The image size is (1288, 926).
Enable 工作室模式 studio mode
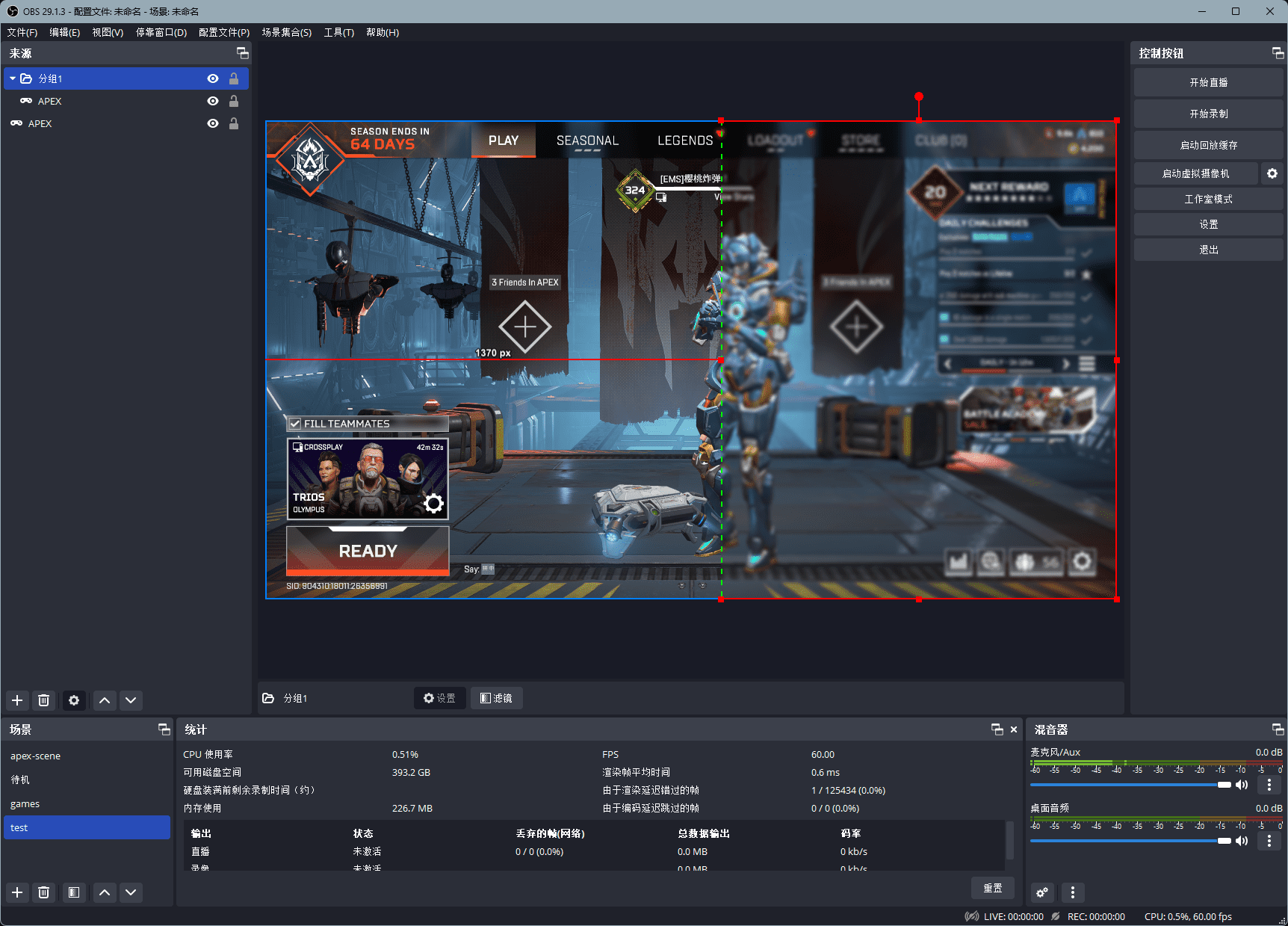point(1208,199)
